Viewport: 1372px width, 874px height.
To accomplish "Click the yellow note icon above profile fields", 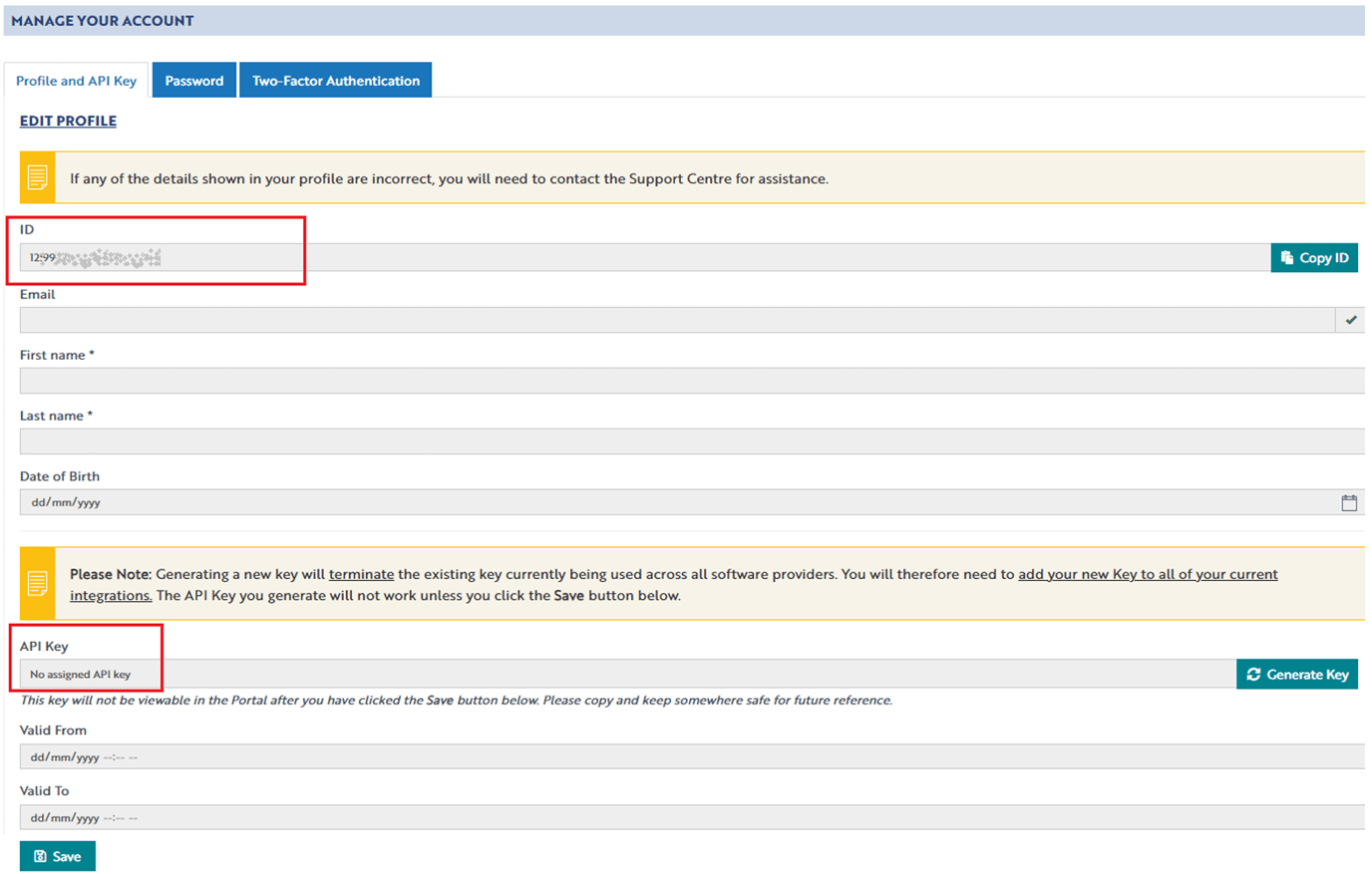I will coord(36,176).
